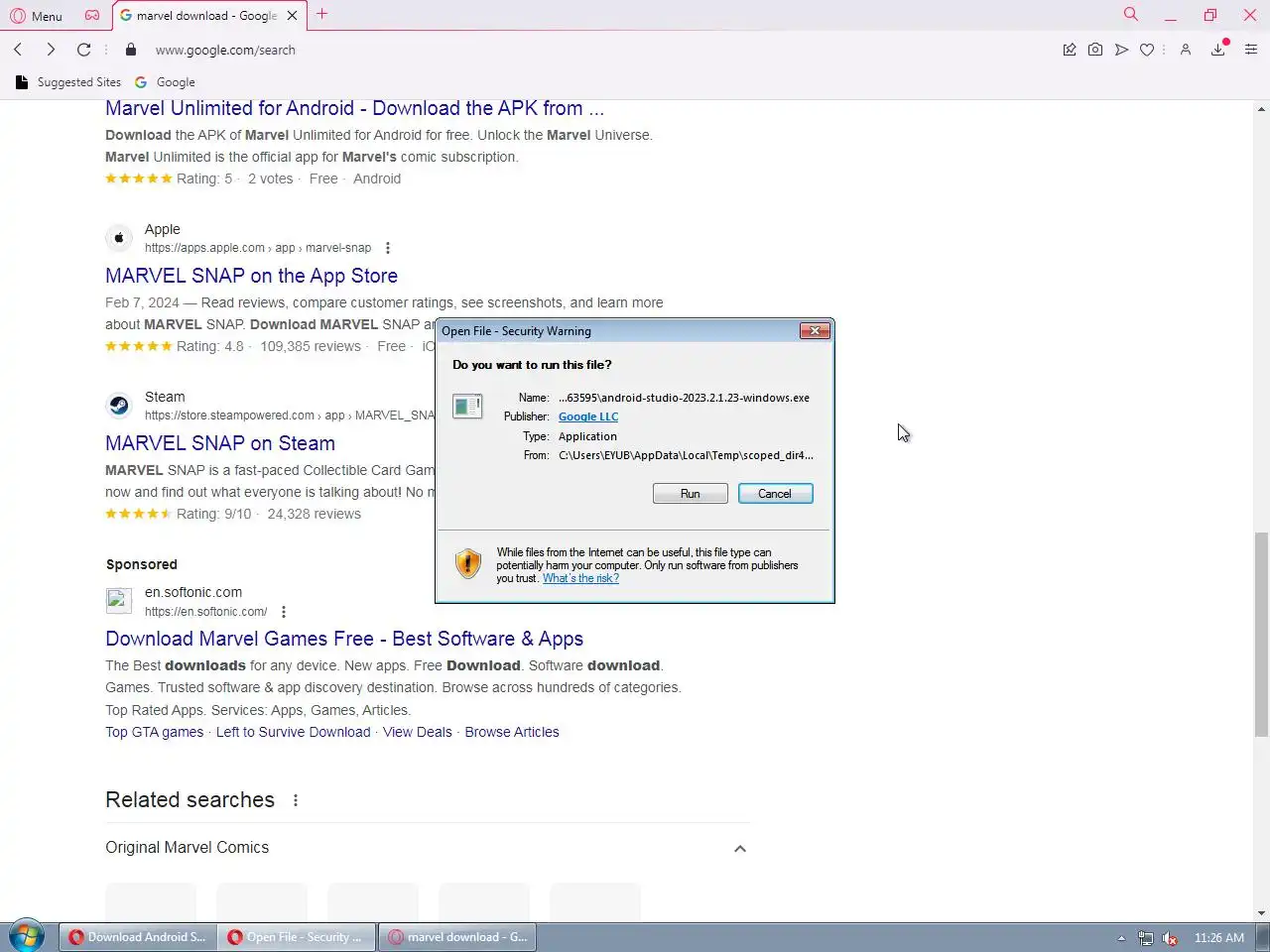Reload the current page
The width and height of the screenshot is (1270, 952).
84,50
